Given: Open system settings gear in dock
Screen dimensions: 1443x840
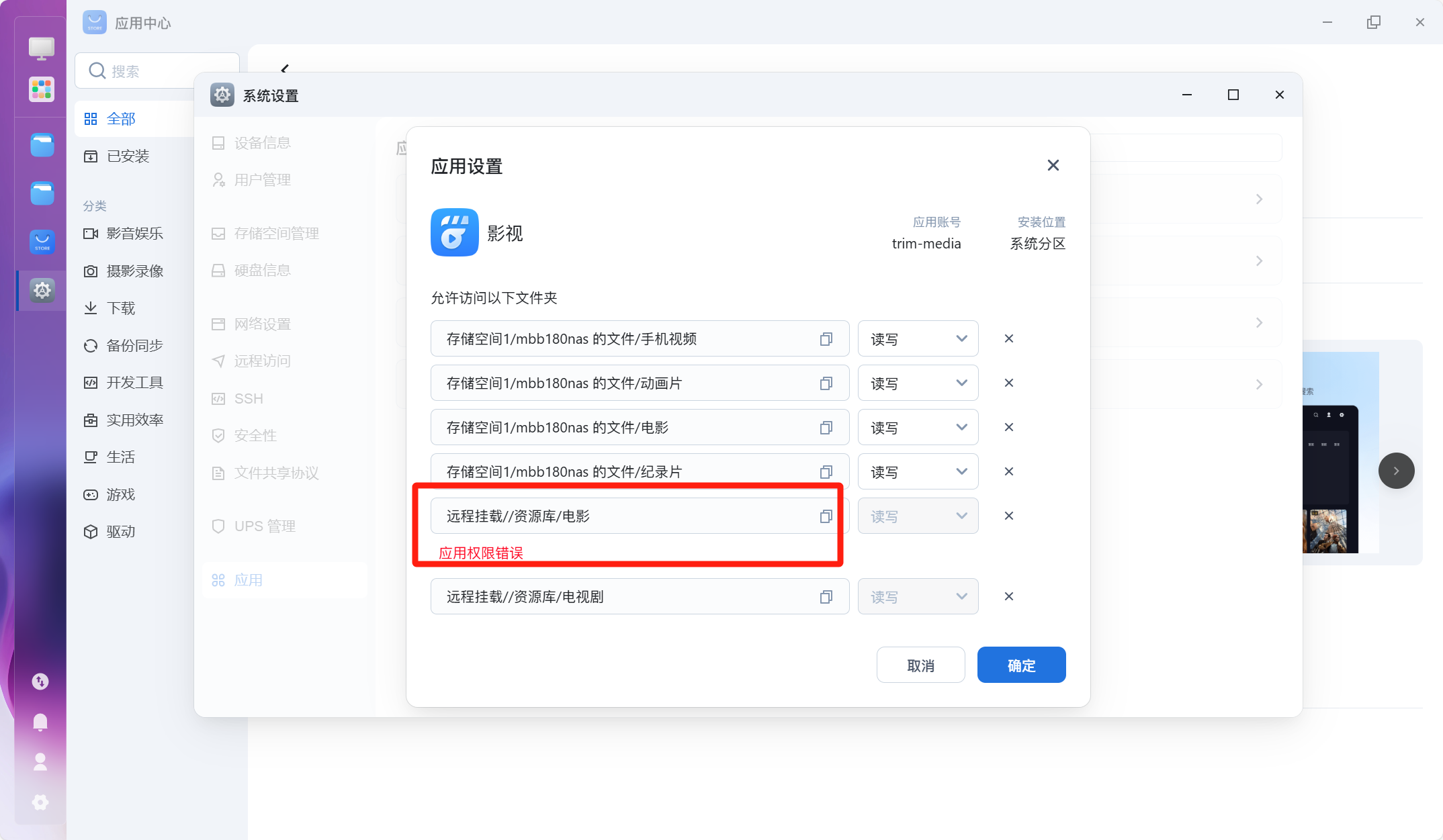Looking at the screenshot, I should pyautogui.click(x=42, y=290).
